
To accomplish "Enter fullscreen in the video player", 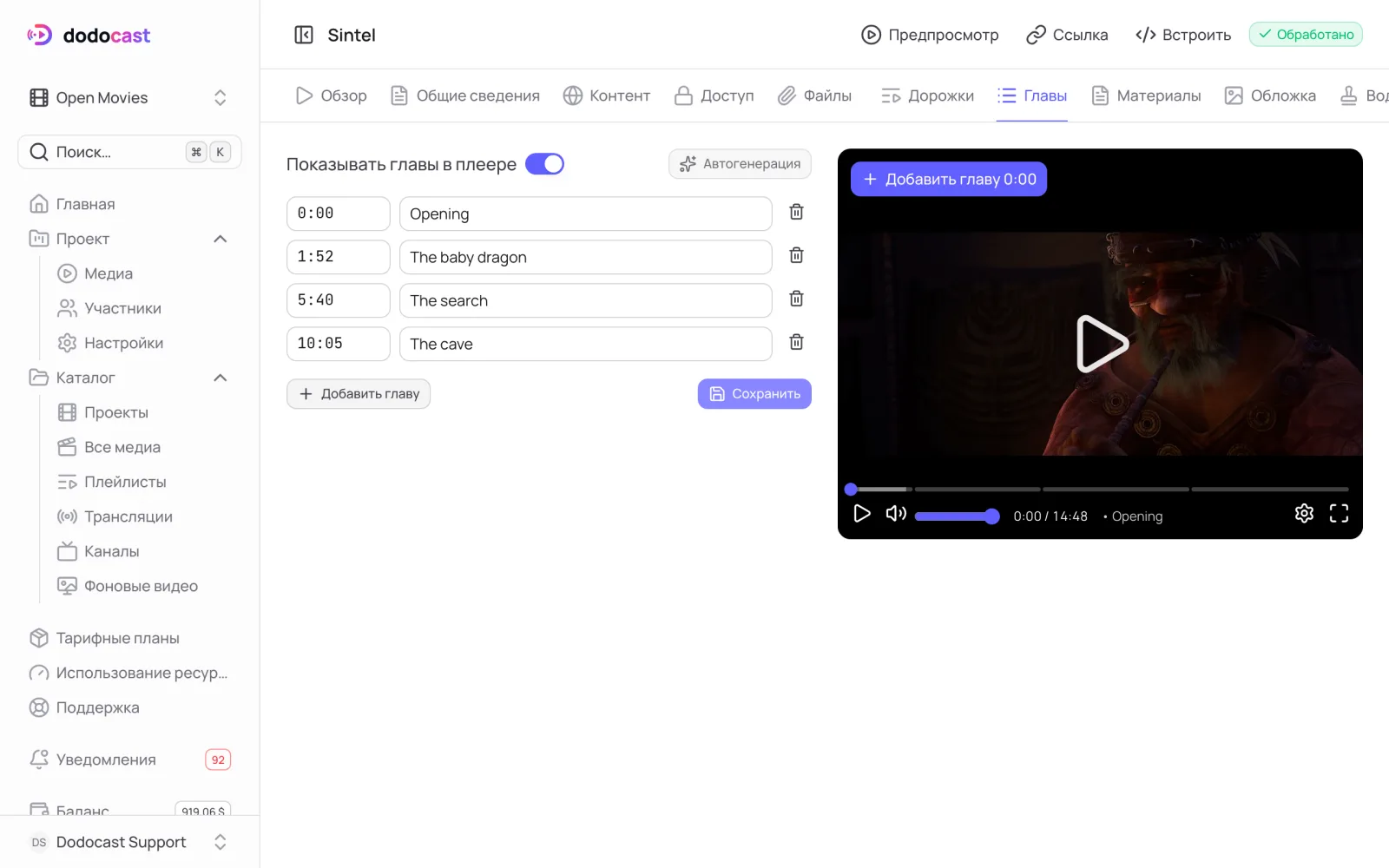I will click(x=1339, y=513).
